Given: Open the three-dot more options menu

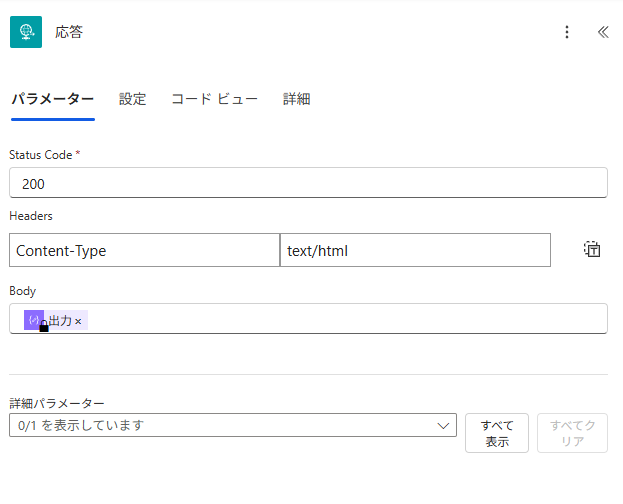Looking at the screenshot, I should tap(567, 32).
